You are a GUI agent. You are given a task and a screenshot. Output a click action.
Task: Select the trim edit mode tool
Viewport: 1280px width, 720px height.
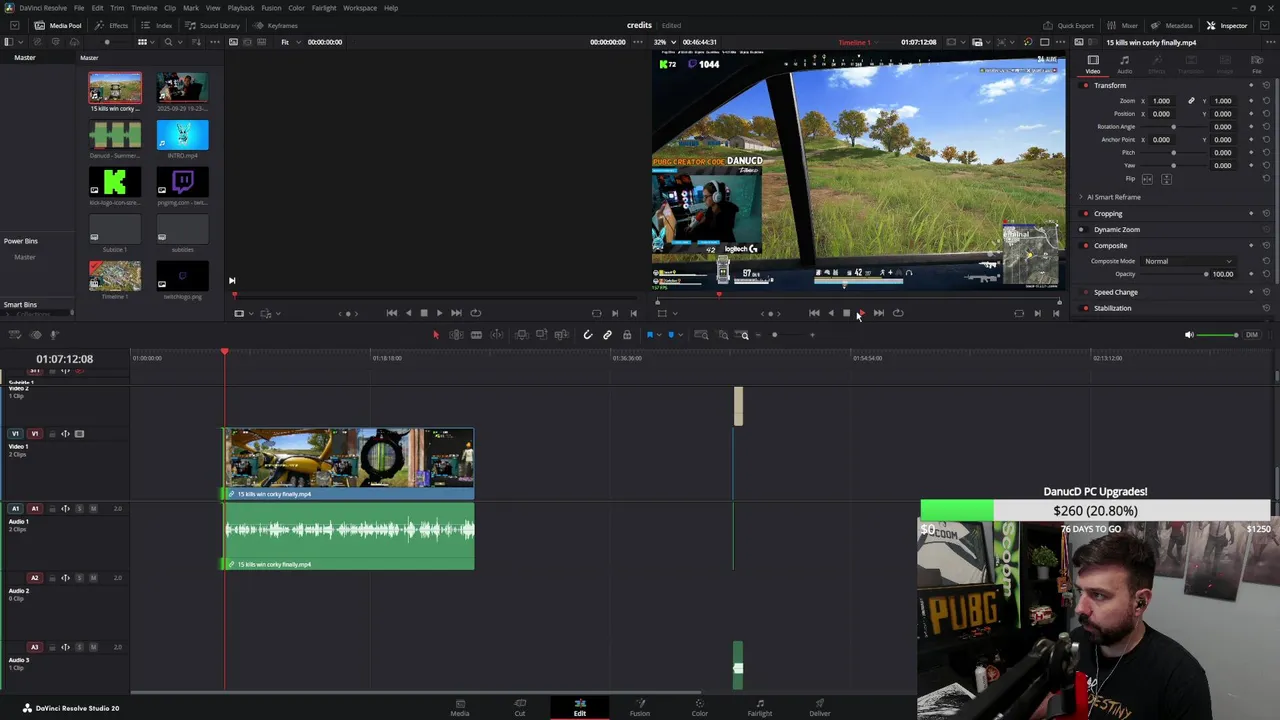tap(456, 335)
